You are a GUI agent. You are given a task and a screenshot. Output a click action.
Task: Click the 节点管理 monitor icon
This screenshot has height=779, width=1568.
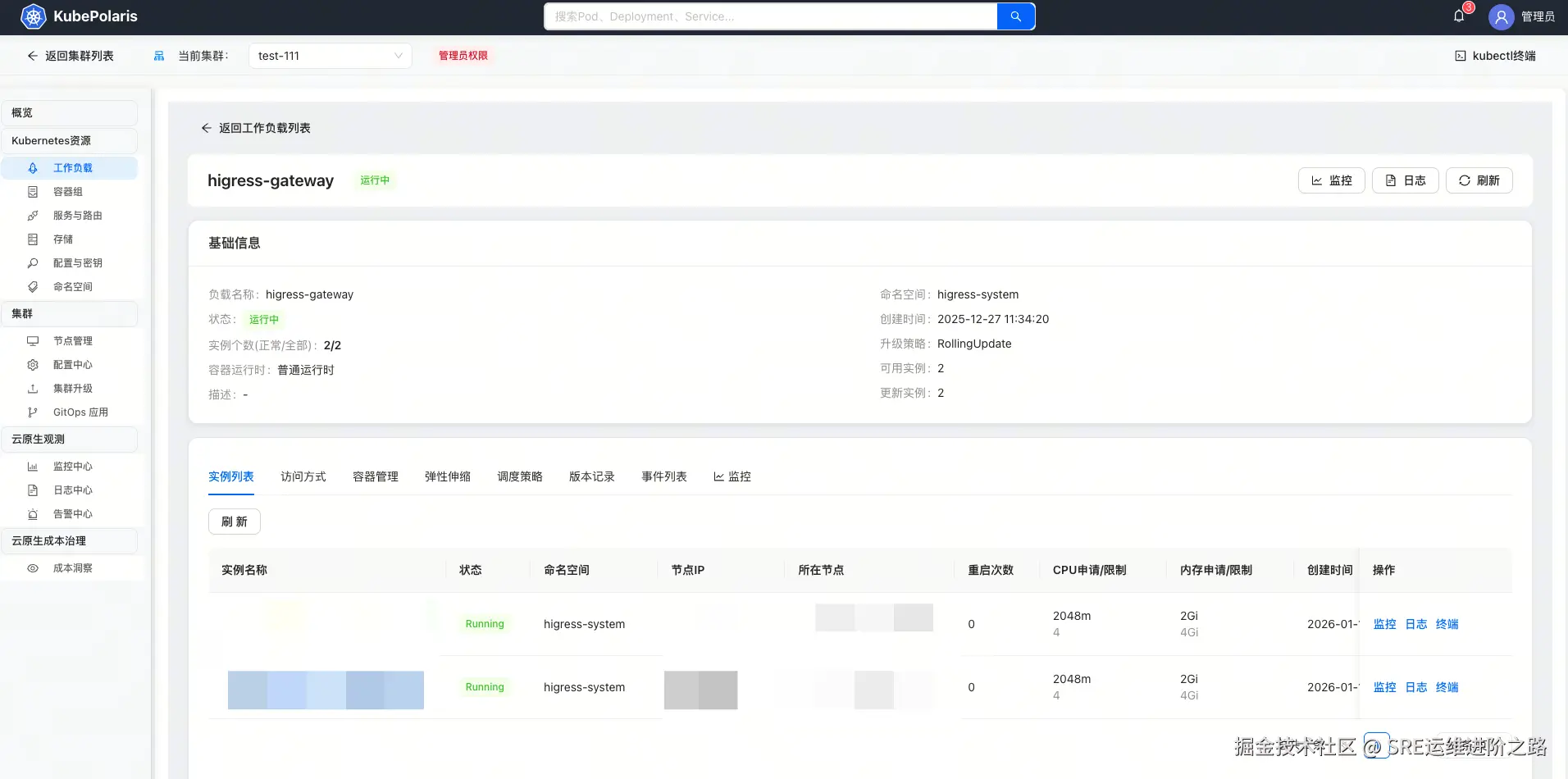pyautogui.click(x=33, y=341)
